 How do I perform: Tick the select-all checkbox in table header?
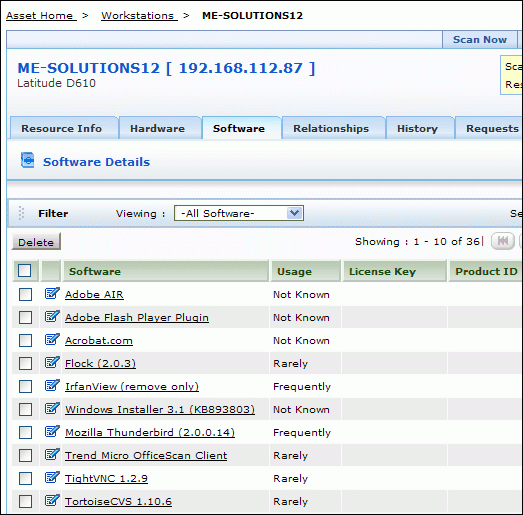(x=25, y=271)
